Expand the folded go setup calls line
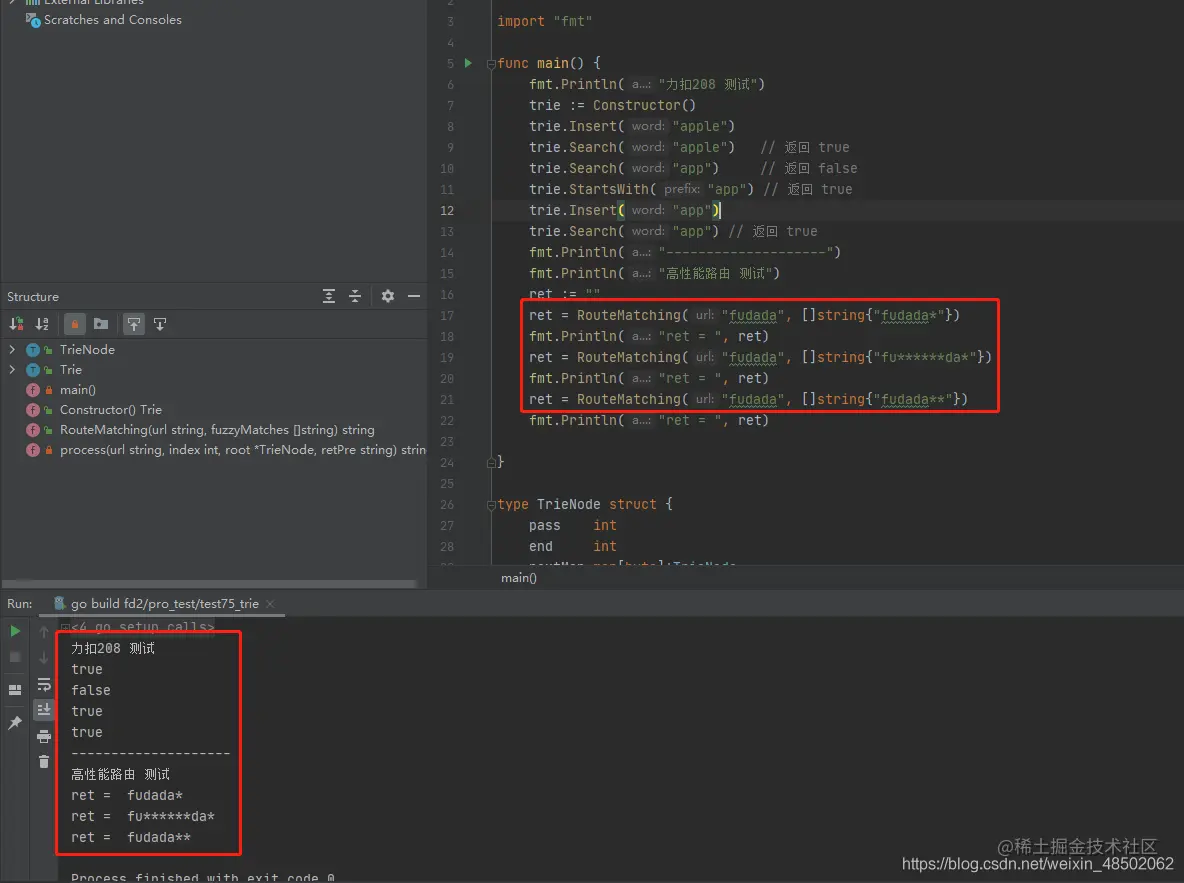Image resolution: width=1184 pixels, height=883 pixels. click(x=66, y=627)
